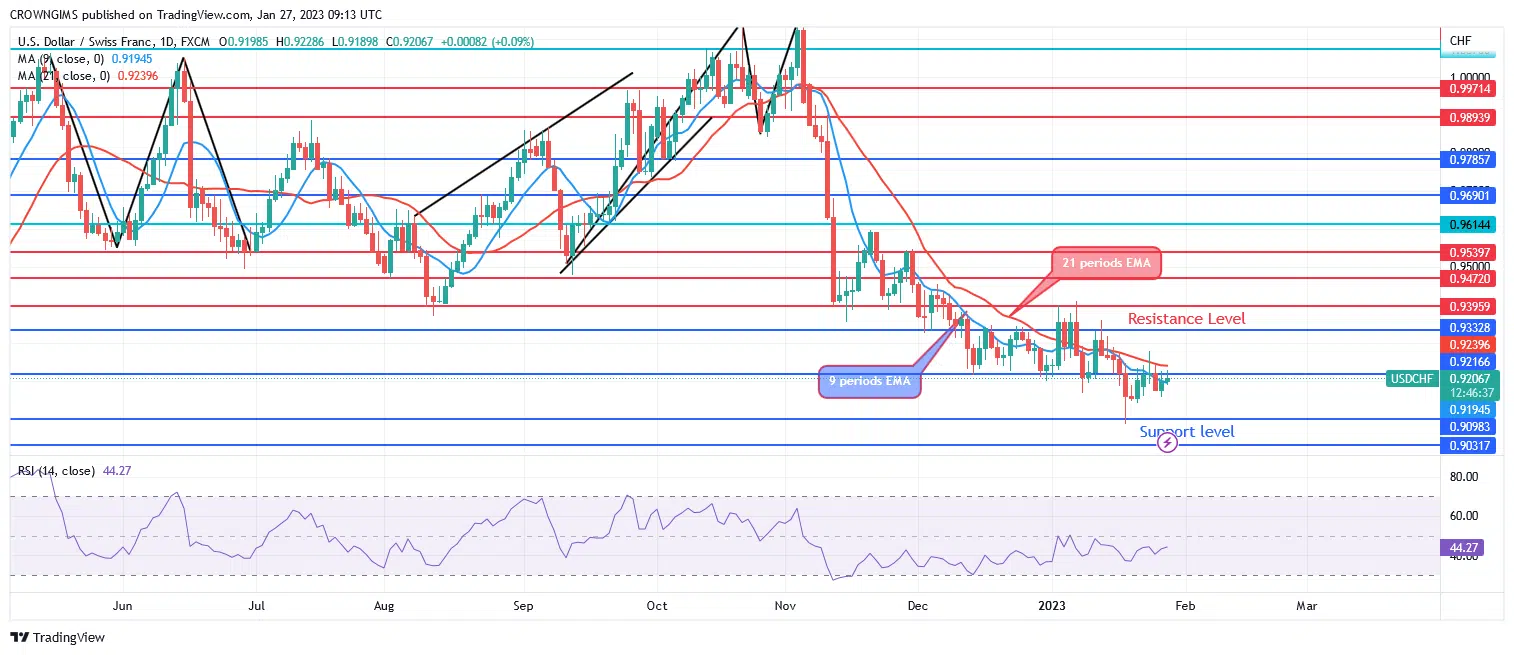Click the Support level text annotation
This screenshot has height=655, width=1514.
[x=1187, y=432]
